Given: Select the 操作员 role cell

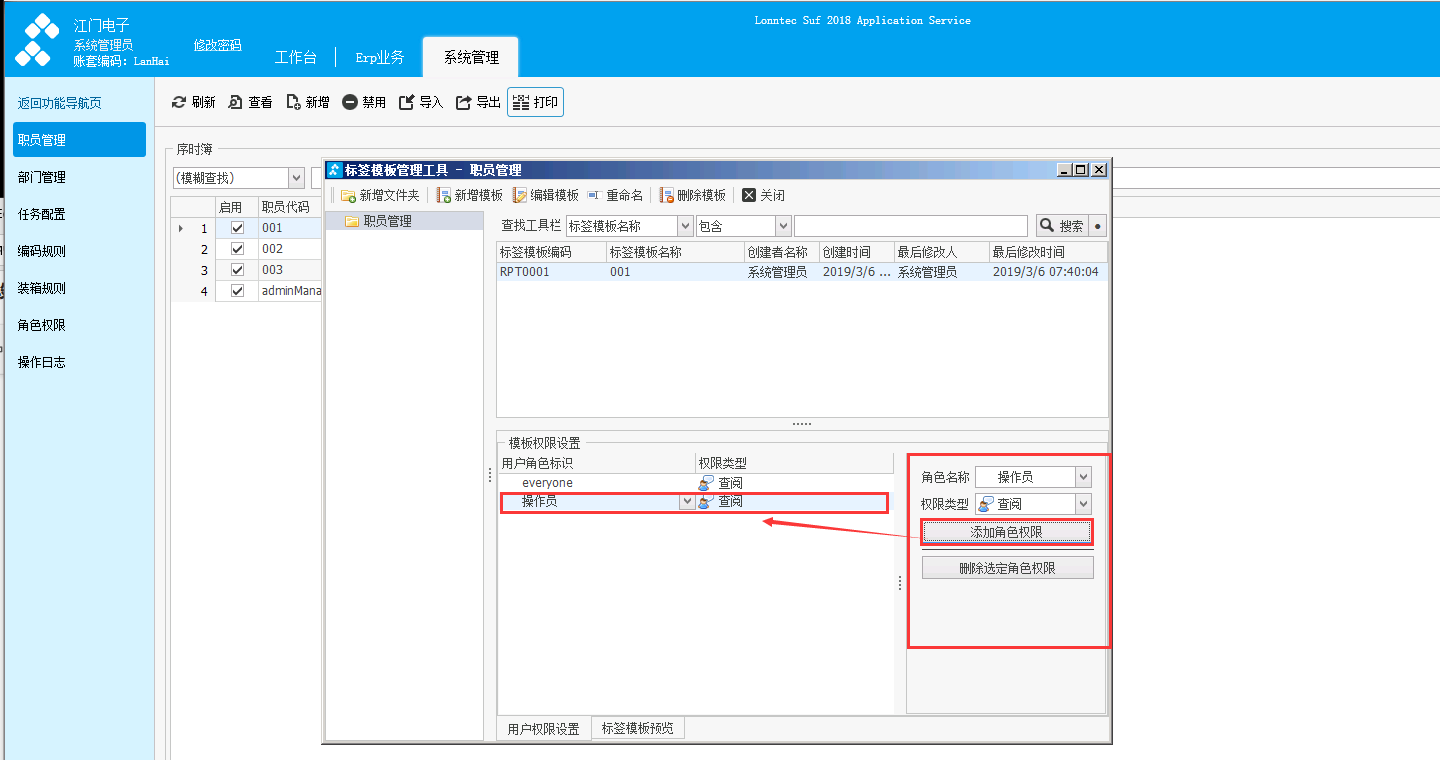Looking at the screenshot, I should 588,502.
